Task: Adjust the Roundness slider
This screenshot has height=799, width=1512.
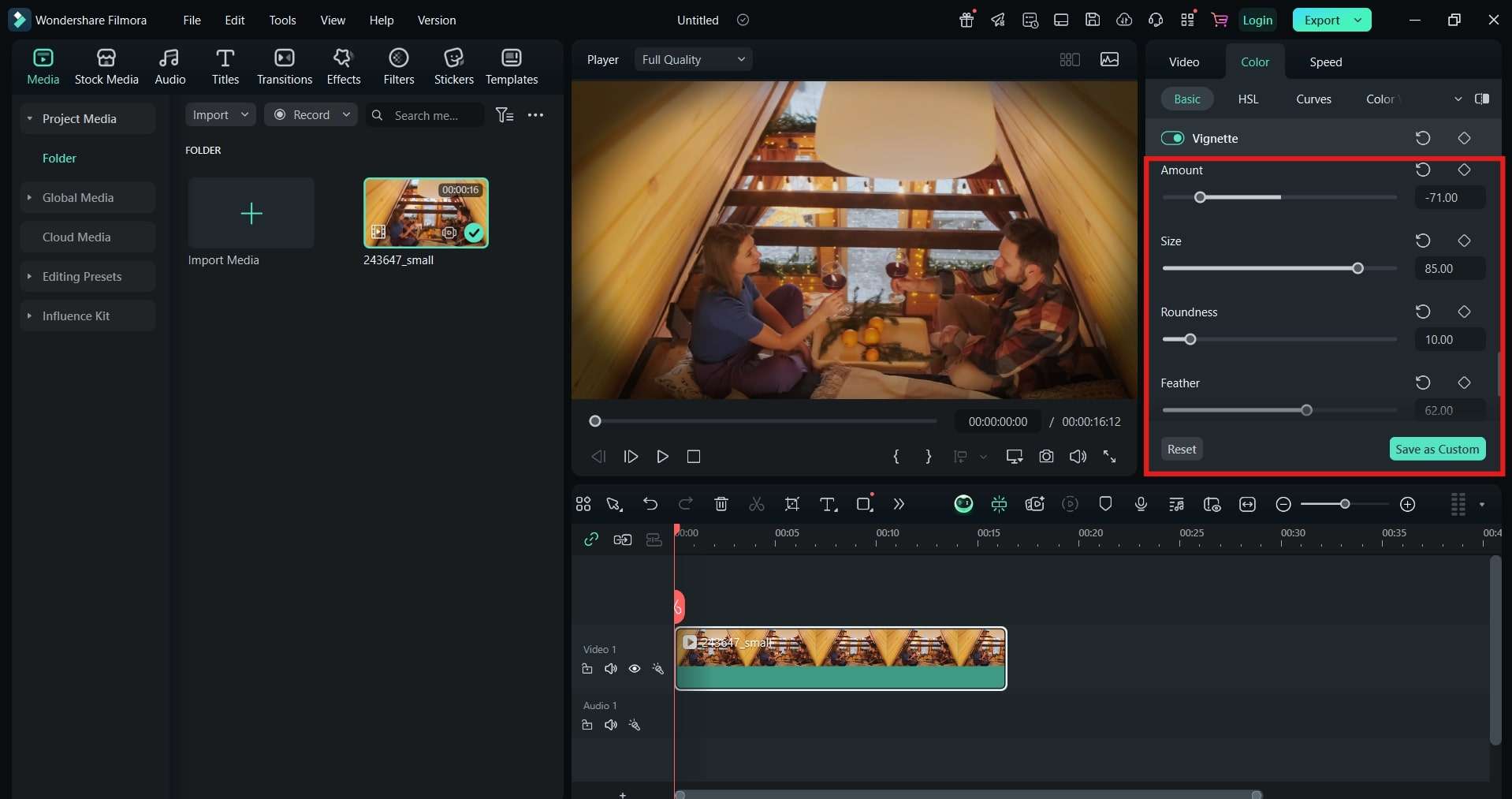Action: pyautogui.click(x=1190, y=339)
